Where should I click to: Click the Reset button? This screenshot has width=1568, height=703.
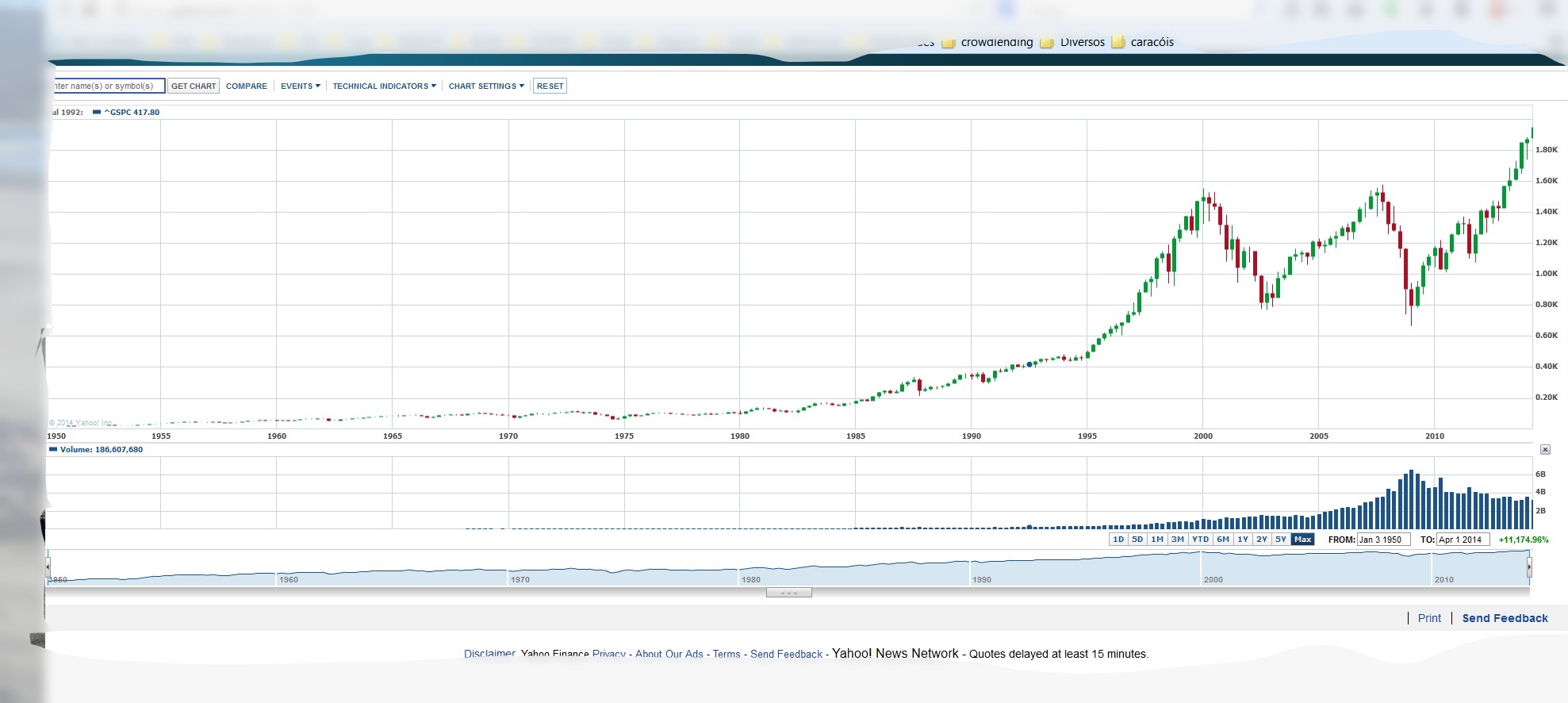click(550, 86)
